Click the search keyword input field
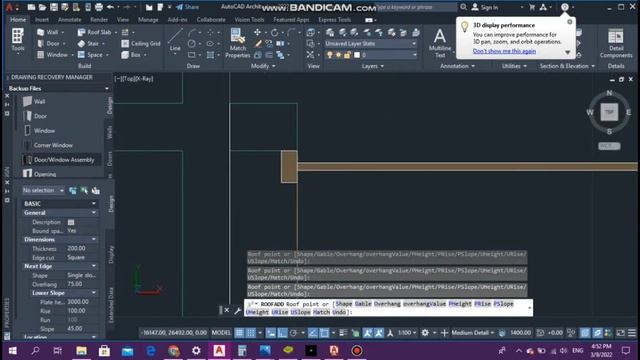The height and width of the screenshot is (360, 640). [416, 7]
